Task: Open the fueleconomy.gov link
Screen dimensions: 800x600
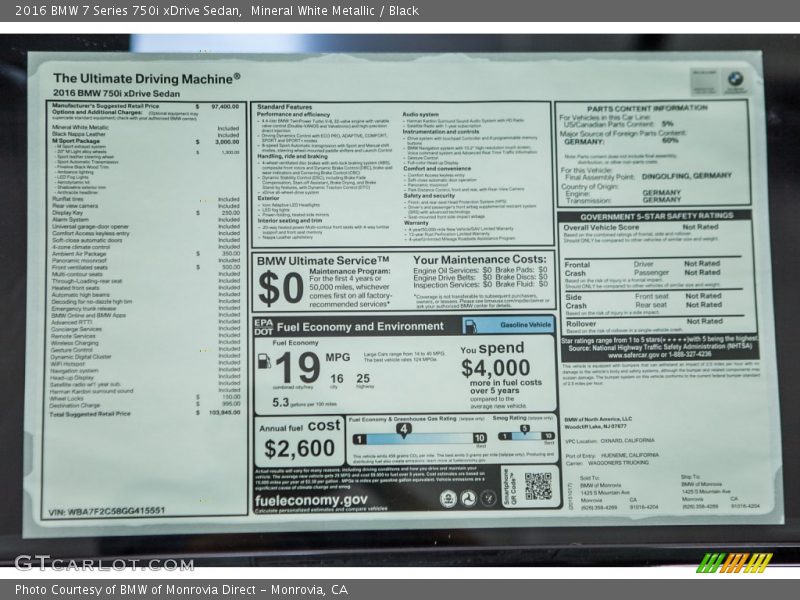Action: click(x=311, y=500)
